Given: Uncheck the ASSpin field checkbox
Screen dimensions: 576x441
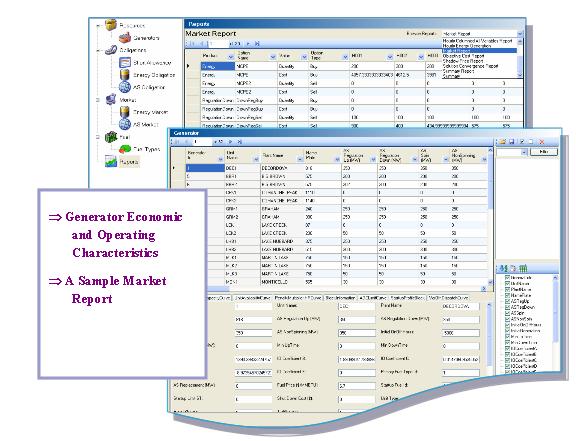Looking at the screenshot, I should tap(507, 313).
